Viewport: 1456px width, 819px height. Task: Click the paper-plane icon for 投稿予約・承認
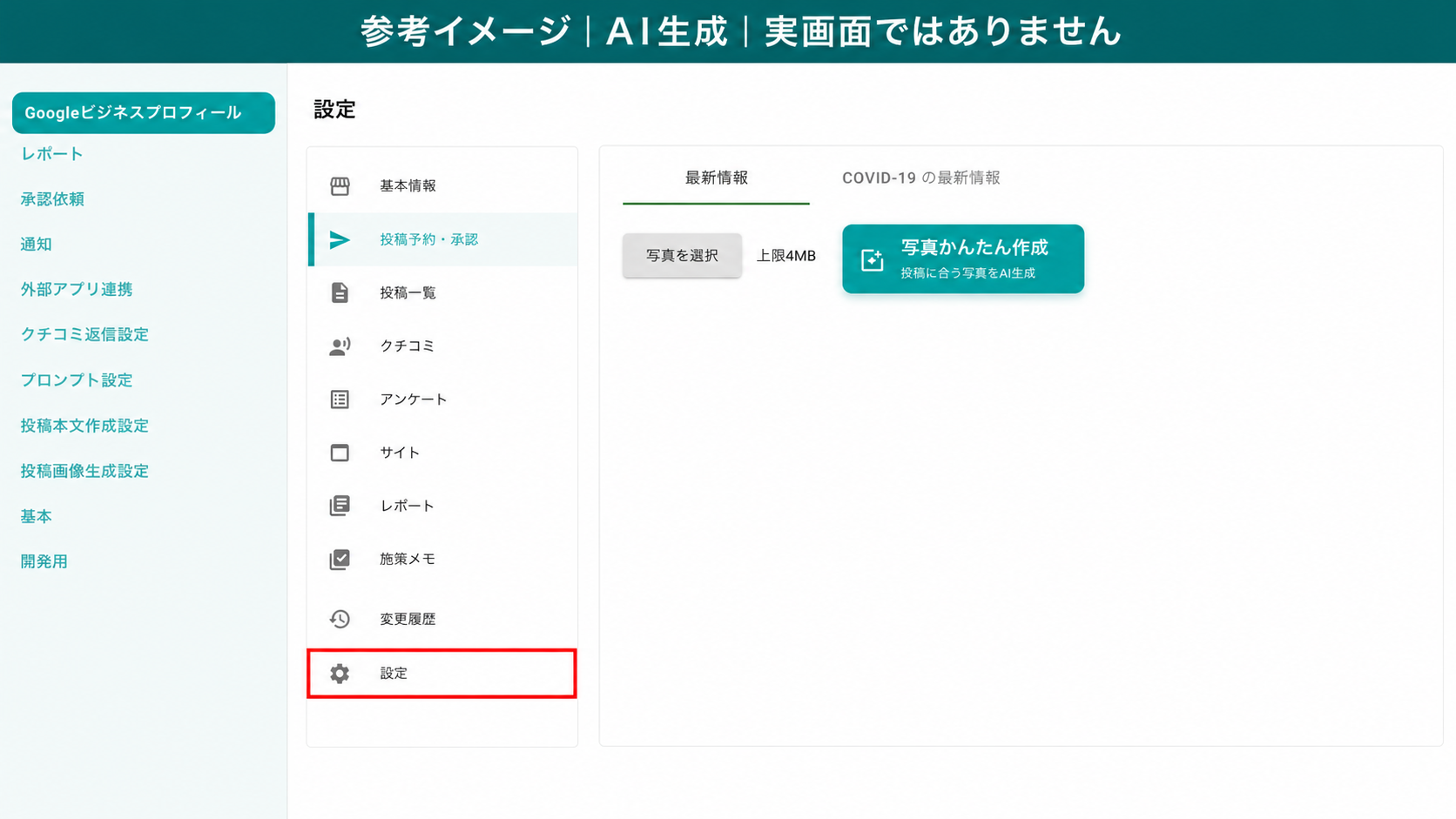340,239
